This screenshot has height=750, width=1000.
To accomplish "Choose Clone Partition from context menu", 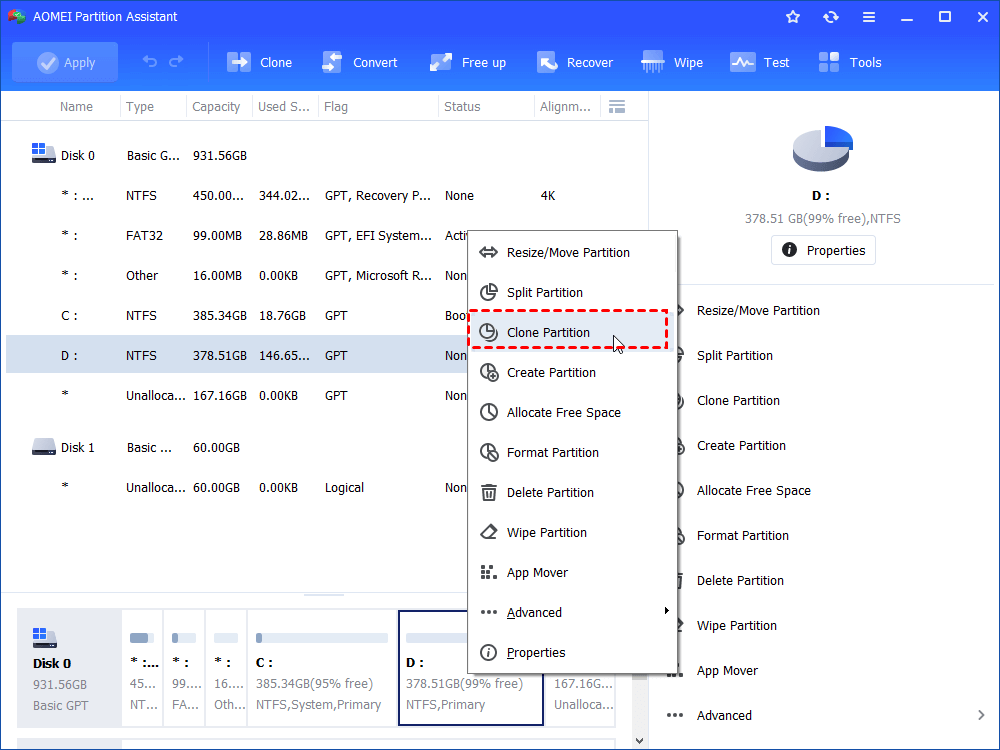I will (549, 332).
